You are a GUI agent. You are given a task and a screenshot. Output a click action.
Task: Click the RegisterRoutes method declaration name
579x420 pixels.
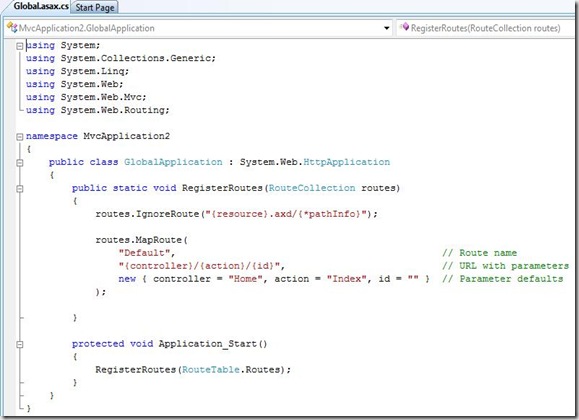pos(222,188)
